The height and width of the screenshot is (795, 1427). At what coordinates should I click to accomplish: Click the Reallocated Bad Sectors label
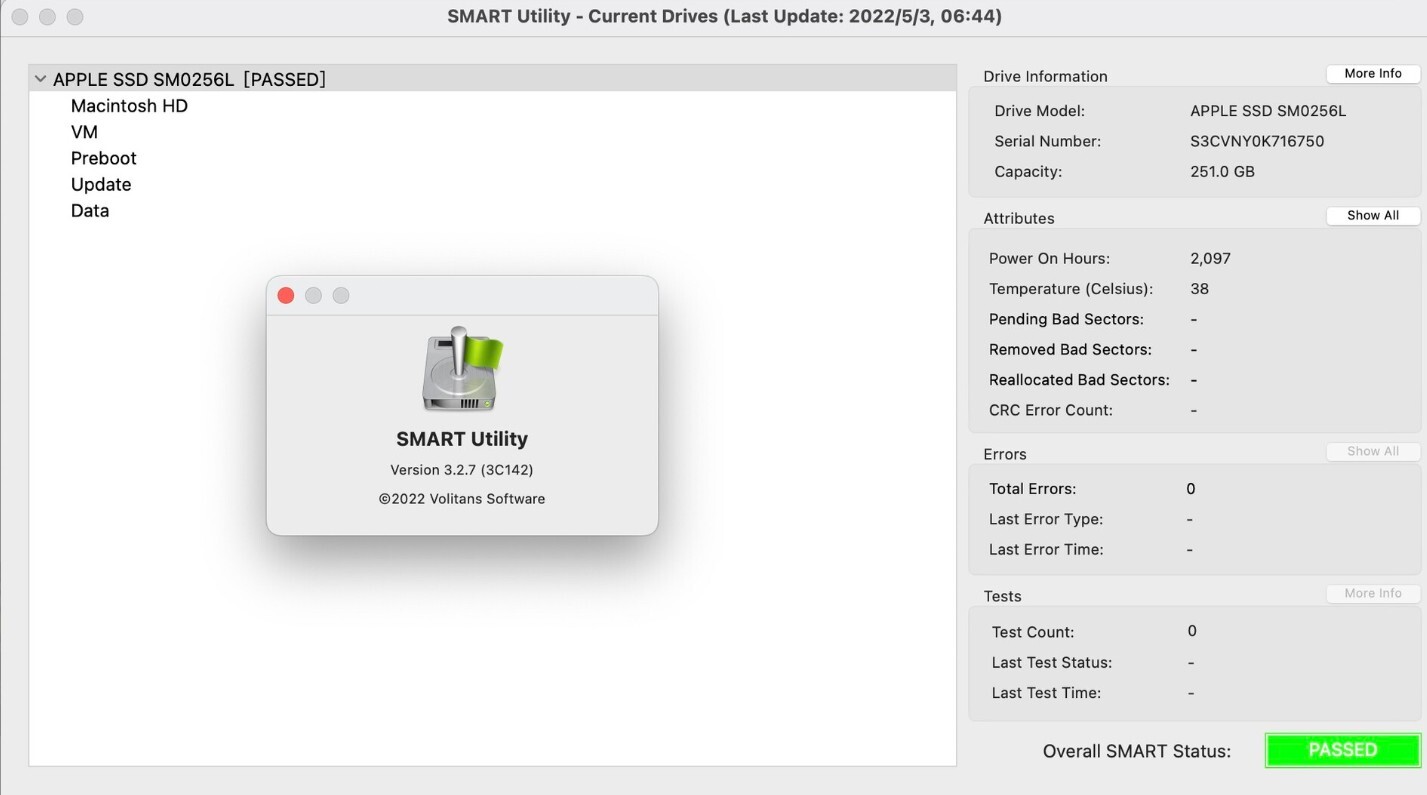click(1079, 380)
